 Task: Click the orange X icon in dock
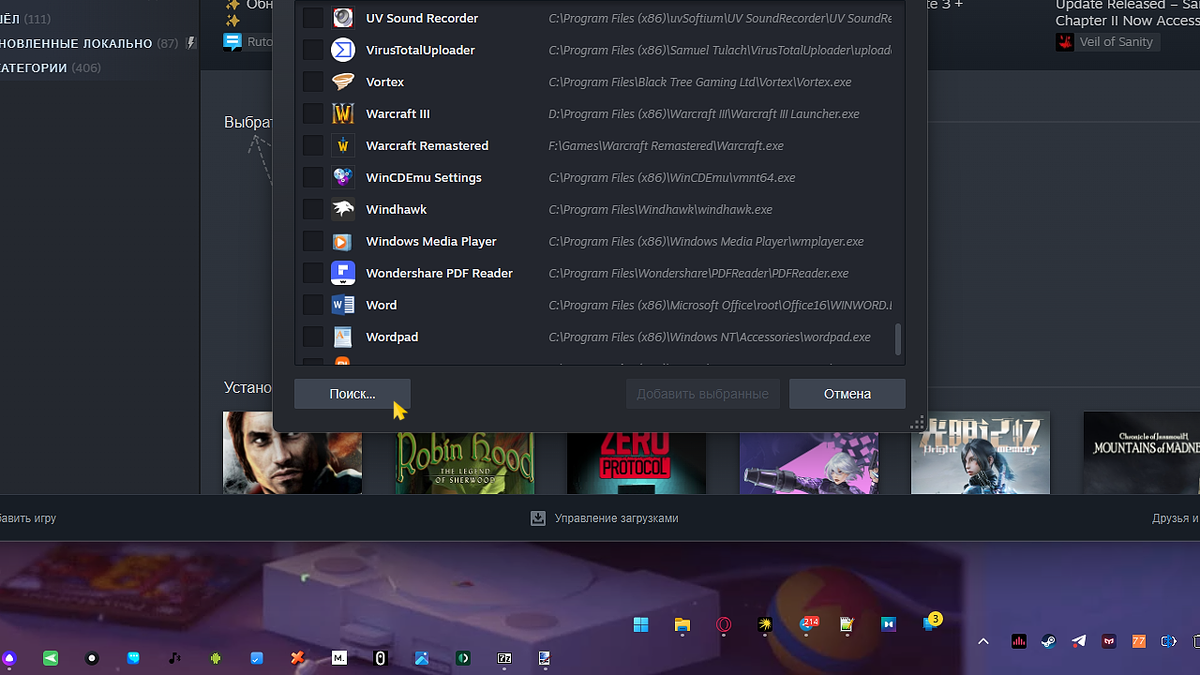tap(297, 658)
